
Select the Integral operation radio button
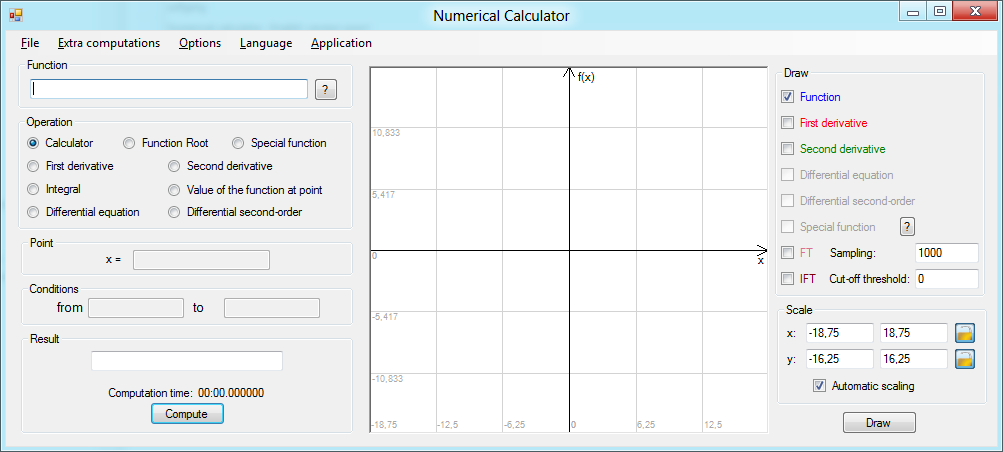click(x=34, y=189)
